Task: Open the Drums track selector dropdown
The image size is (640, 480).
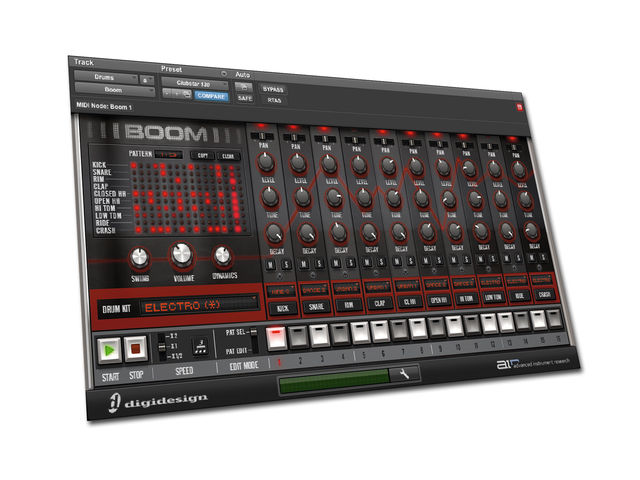Action: click(x=106, y=77)
